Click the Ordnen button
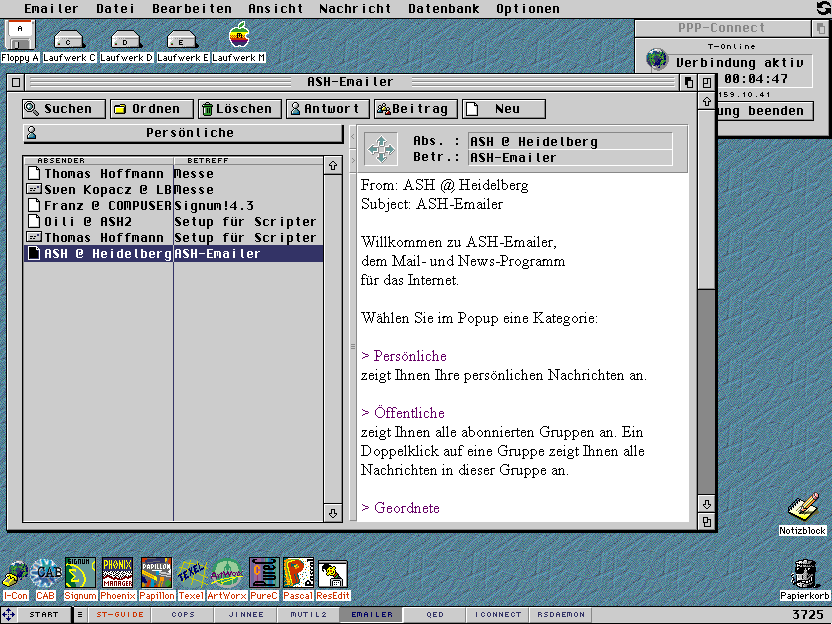832x624 pixels. [152, 109]
